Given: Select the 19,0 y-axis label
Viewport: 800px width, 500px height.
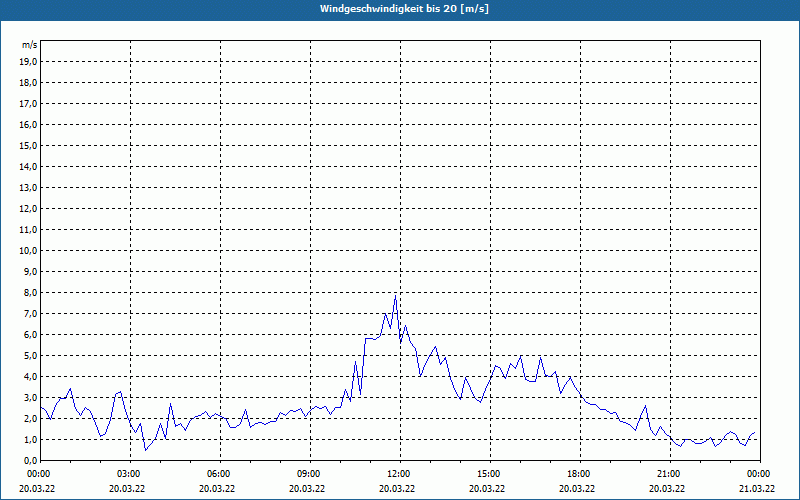Looking at the screenshot, I should (x=29, y=61).
